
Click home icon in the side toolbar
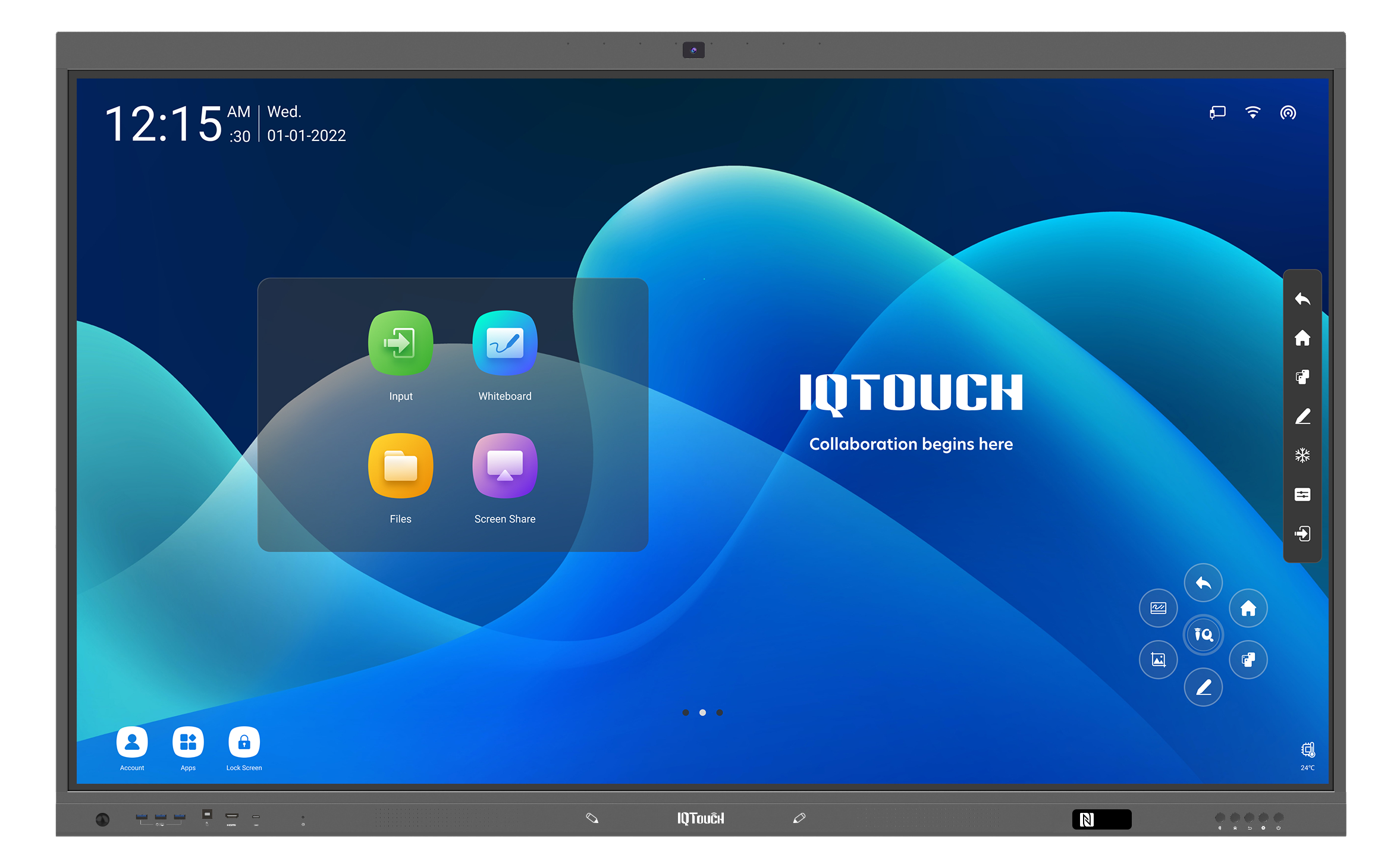[1302, 338]
